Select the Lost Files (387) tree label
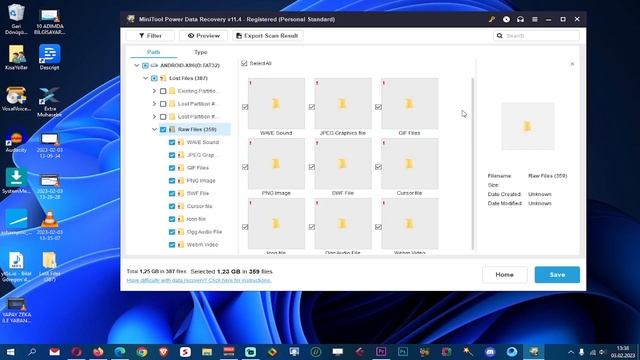 (x=188, y=78)
